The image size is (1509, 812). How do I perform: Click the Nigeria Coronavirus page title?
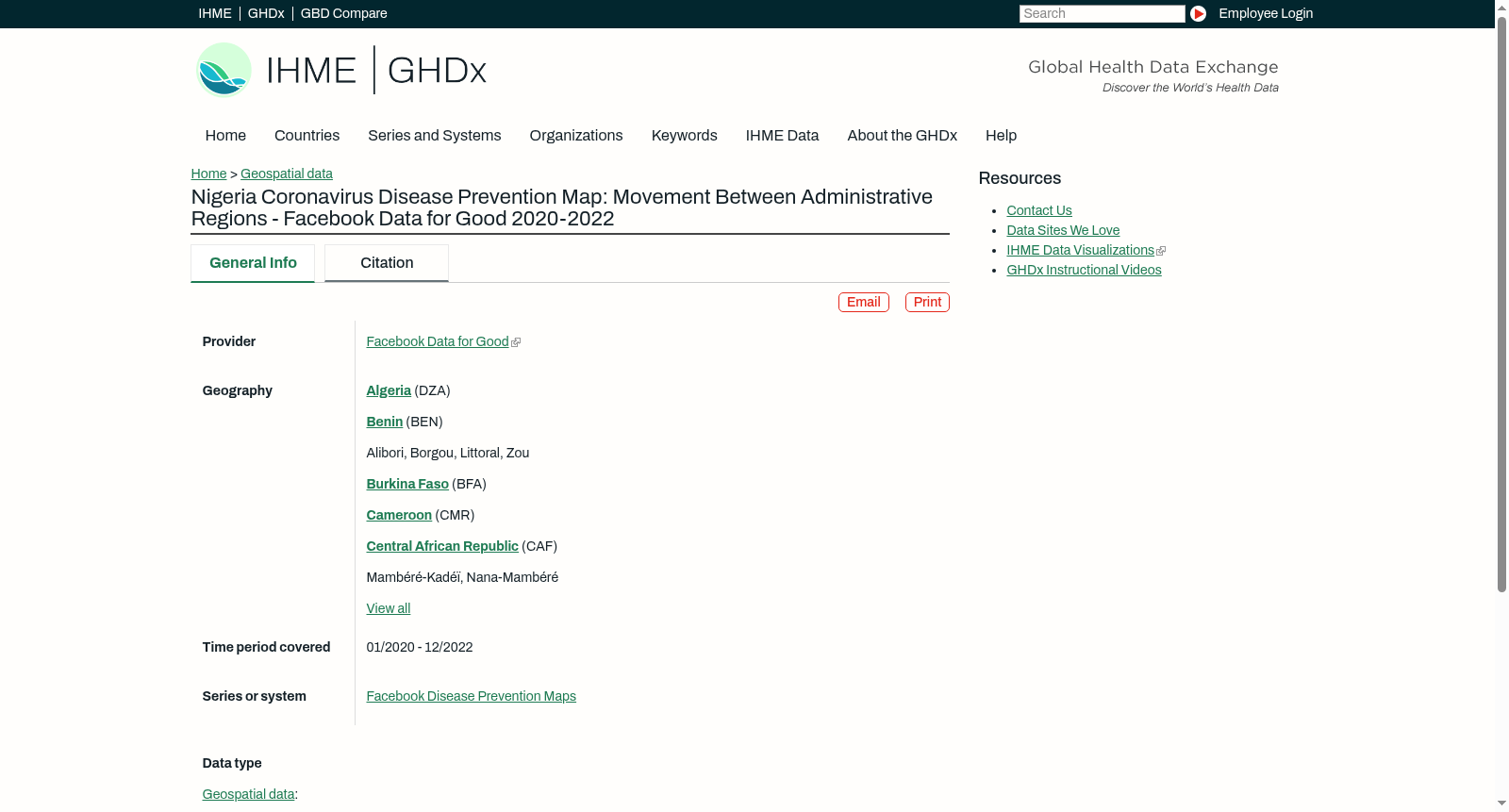coord(562,207)
